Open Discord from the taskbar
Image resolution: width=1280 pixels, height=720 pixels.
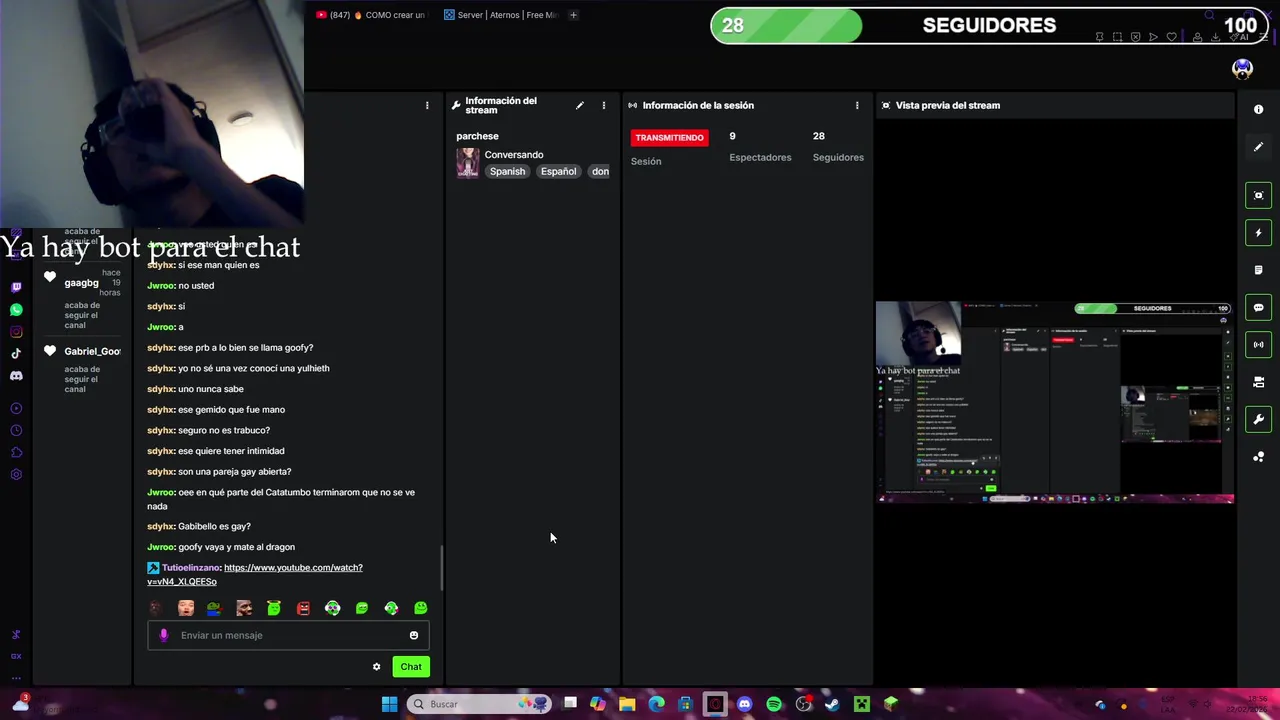pyautogui.click(x=744, y=704)
